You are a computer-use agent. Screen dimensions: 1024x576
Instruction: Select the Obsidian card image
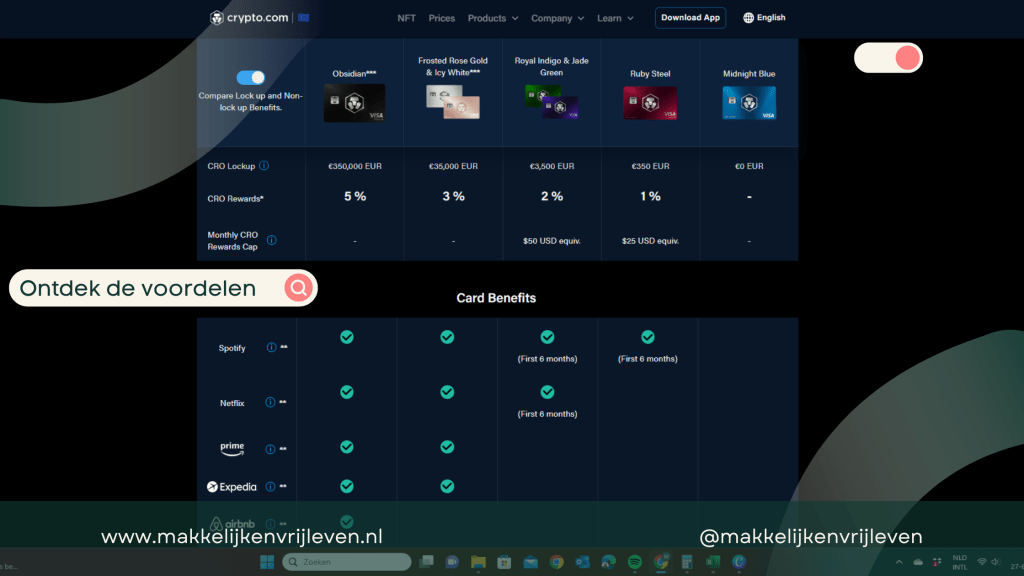pyautogui.click(x=354, y=103)
